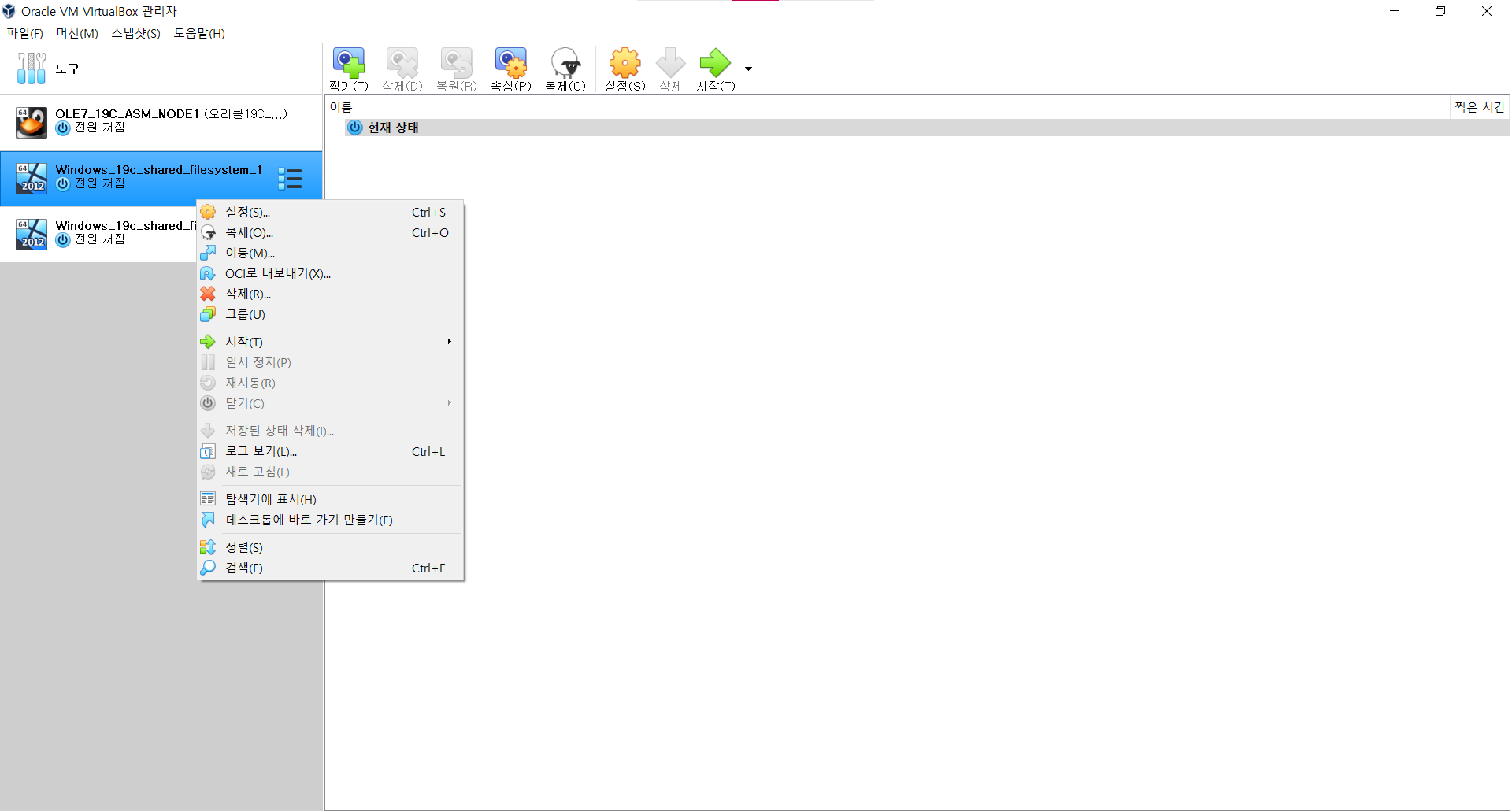Expand the dropdown arrow beside 시작(T) toolbar button
Screen dimensions: 1512x811
(748, 69)
